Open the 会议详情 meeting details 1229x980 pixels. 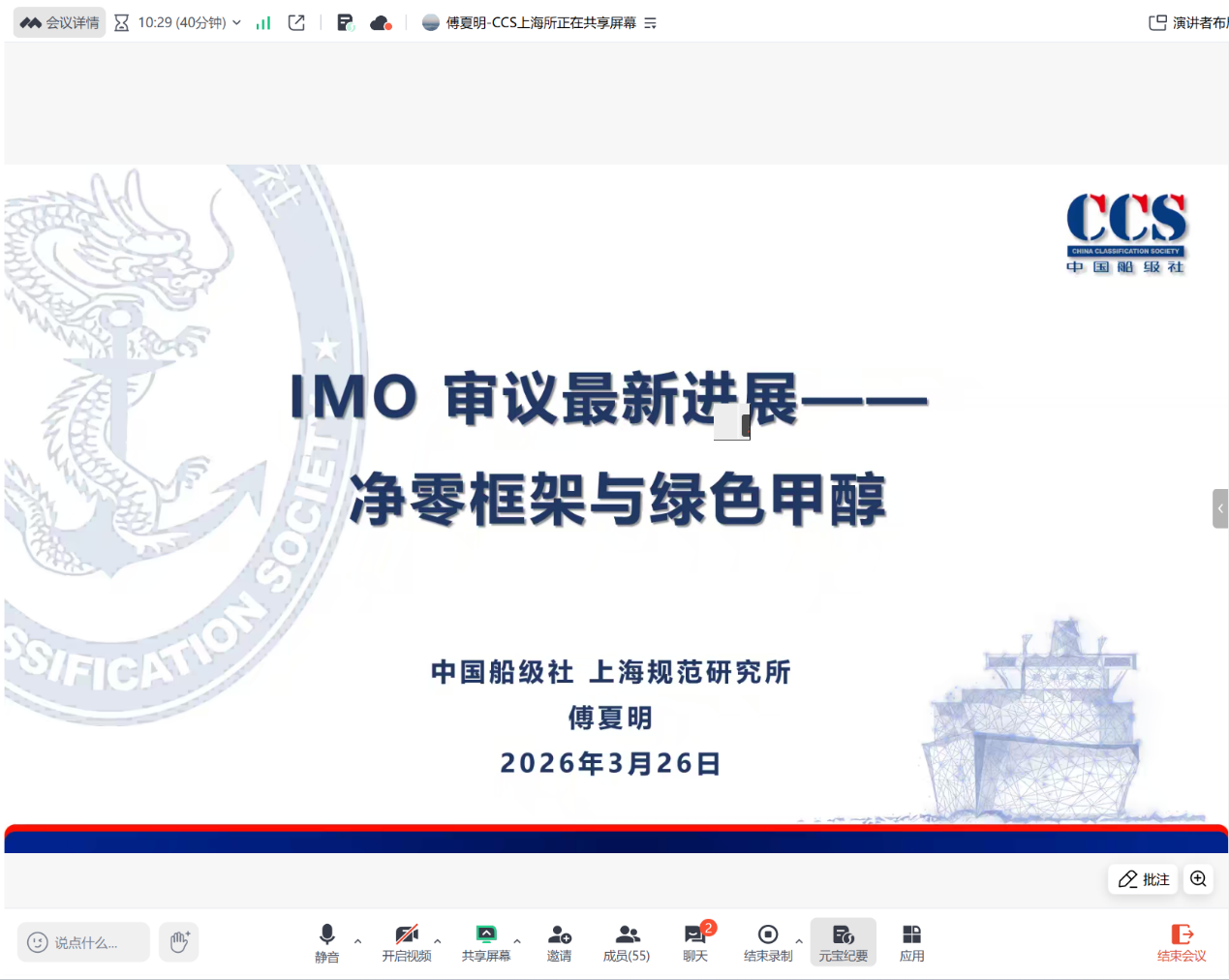[60, 22]
